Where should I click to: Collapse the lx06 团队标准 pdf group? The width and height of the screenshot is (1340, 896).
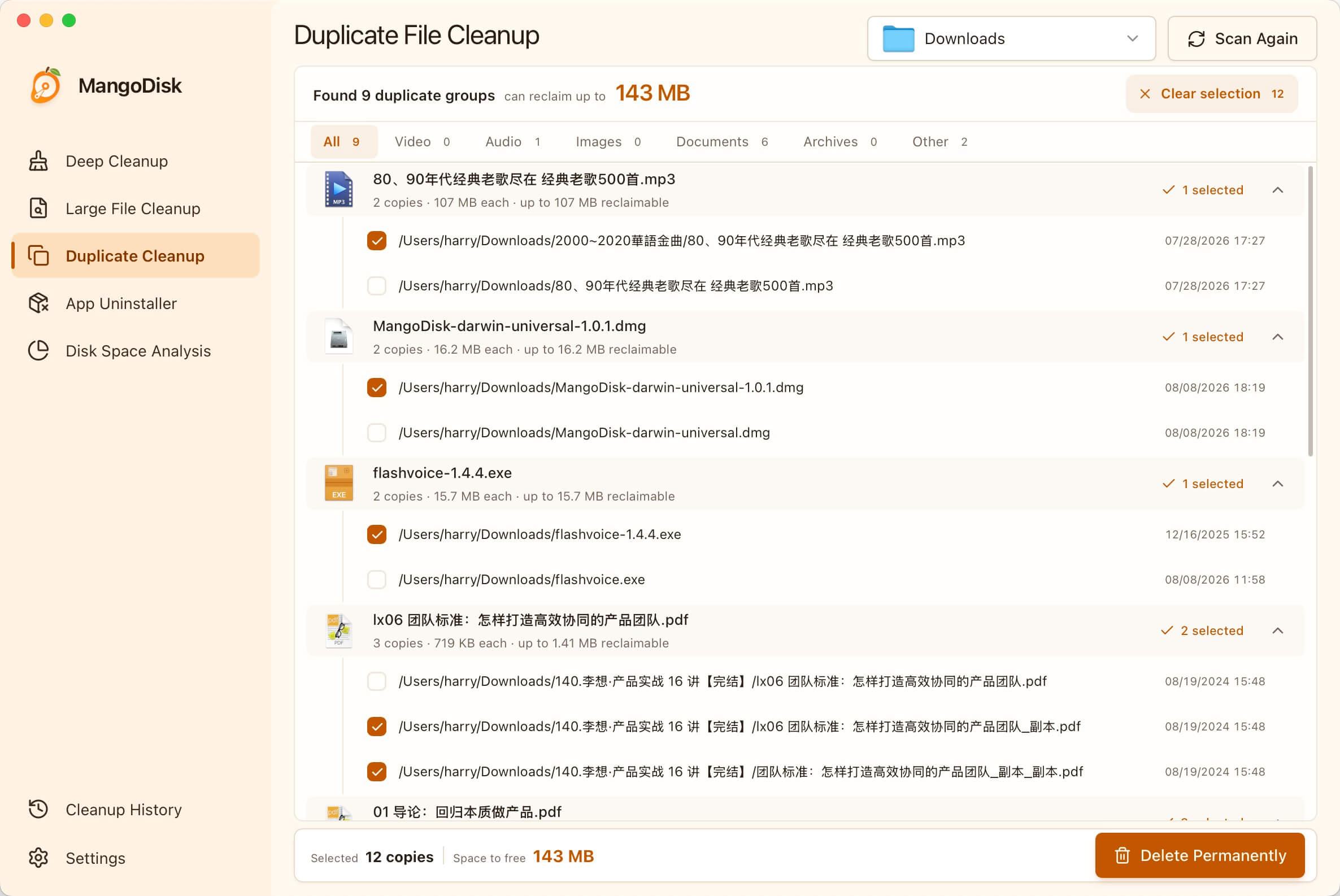coord(1278,630)
